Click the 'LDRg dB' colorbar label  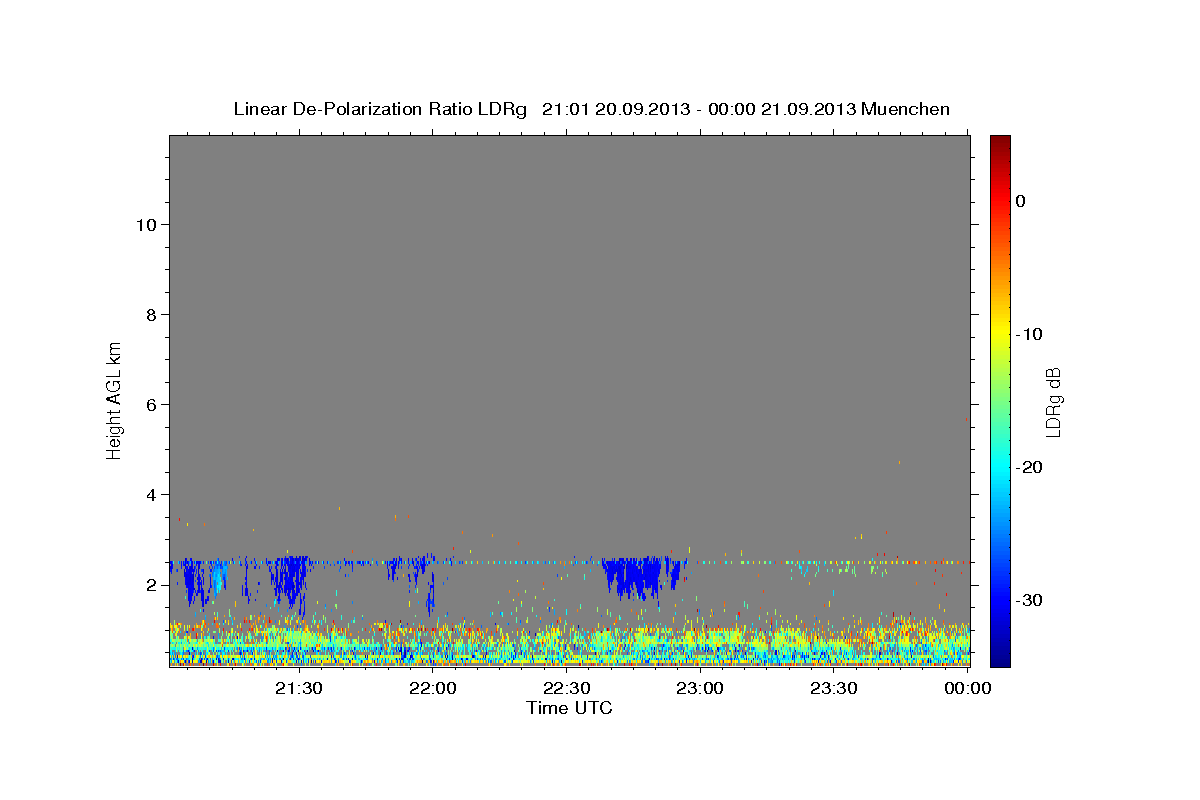tap(1052, 402)
